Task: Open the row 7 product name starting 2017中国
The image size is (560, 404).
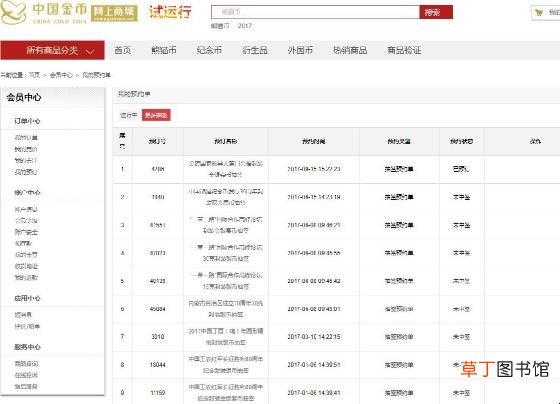Action: click(x=226, y=337)
